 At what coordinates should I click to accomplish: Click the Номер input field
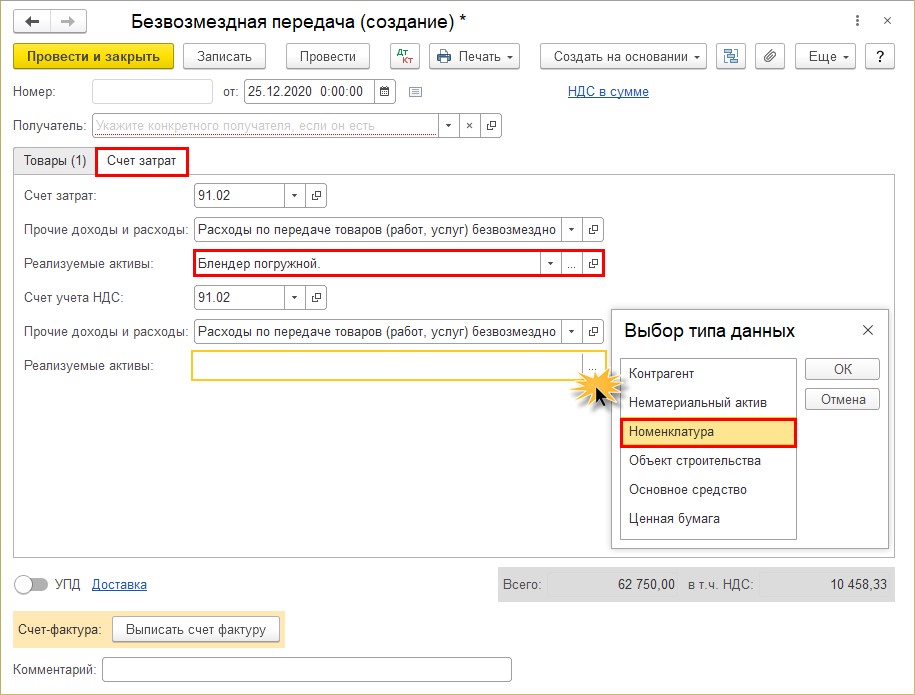(152, 92)
